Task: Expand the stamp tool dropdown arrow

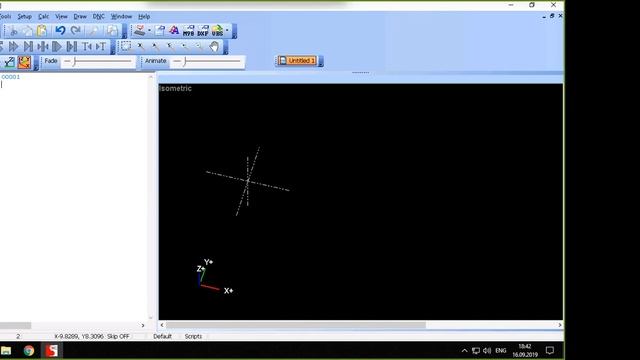Action: 149,31
